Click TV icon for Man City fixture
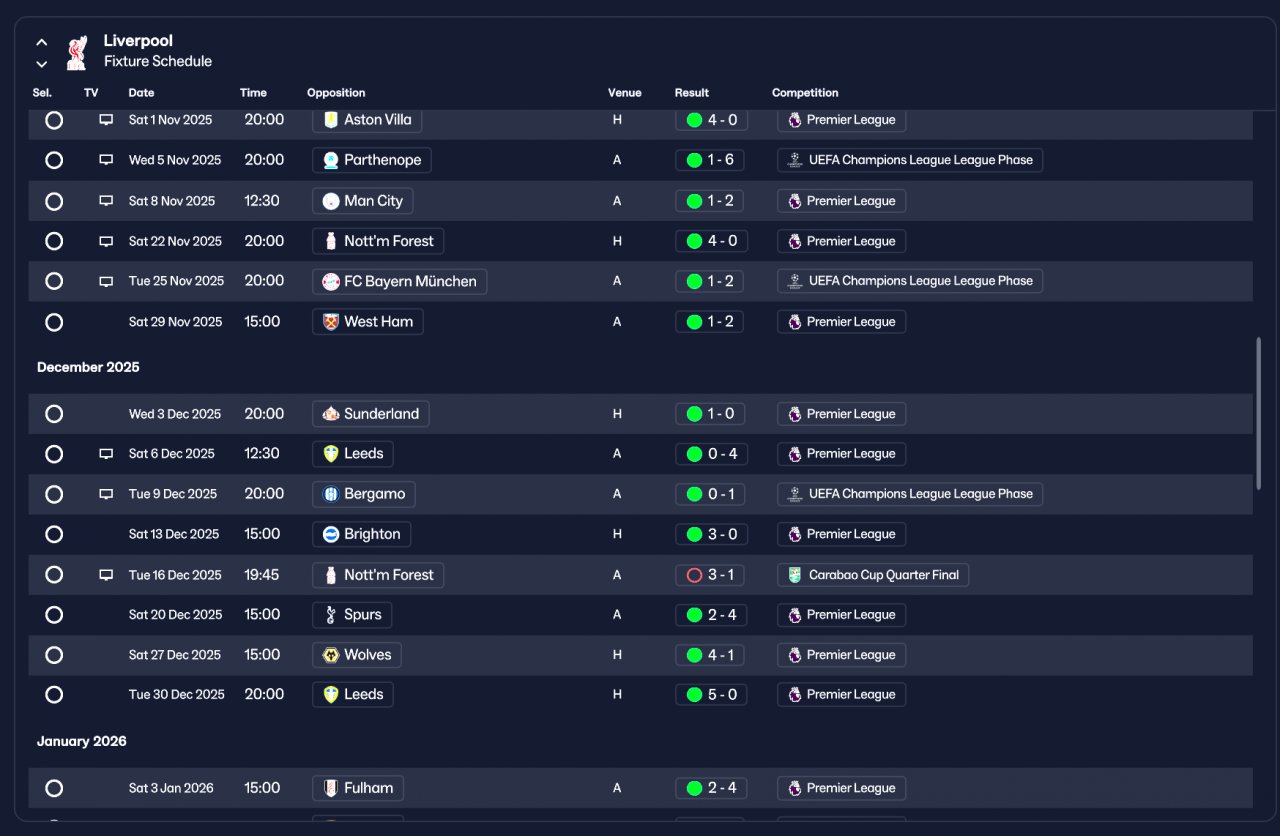This screenshot has height=836, width=1280. [106, 201]
